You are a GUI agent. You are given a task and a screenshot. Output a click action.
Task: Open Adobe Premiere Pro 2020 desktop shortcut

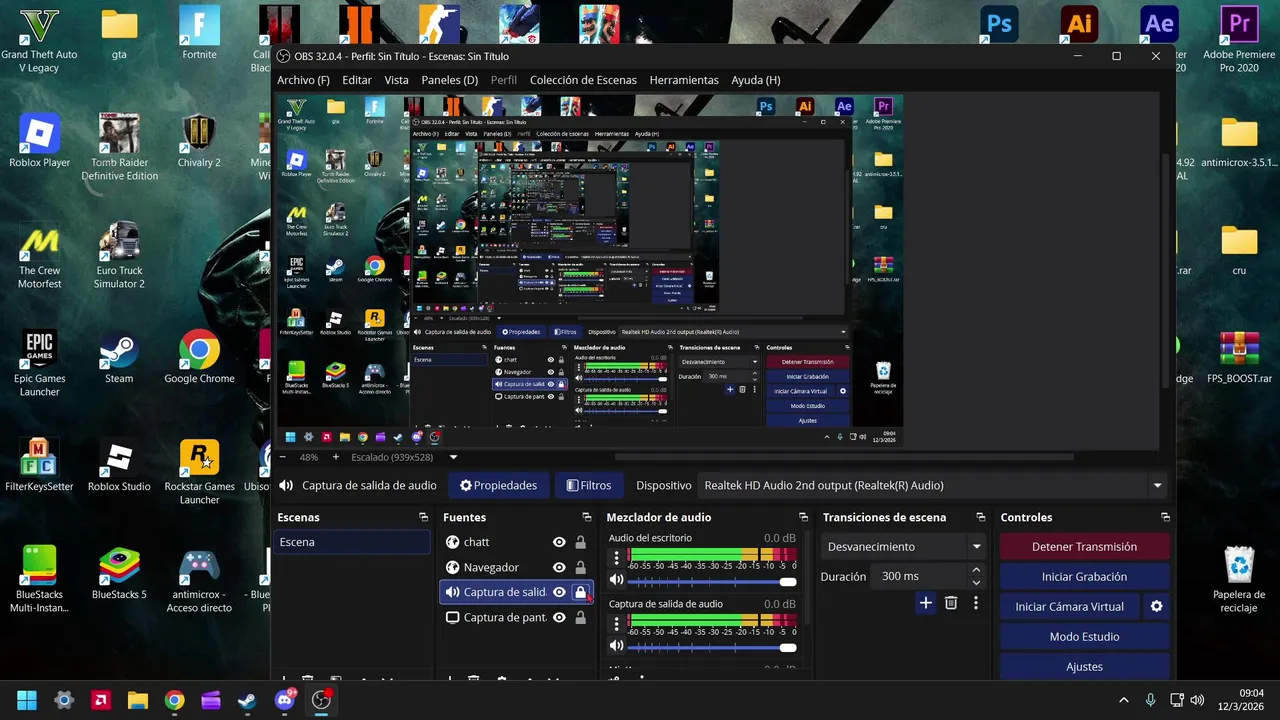point(1239,38)
